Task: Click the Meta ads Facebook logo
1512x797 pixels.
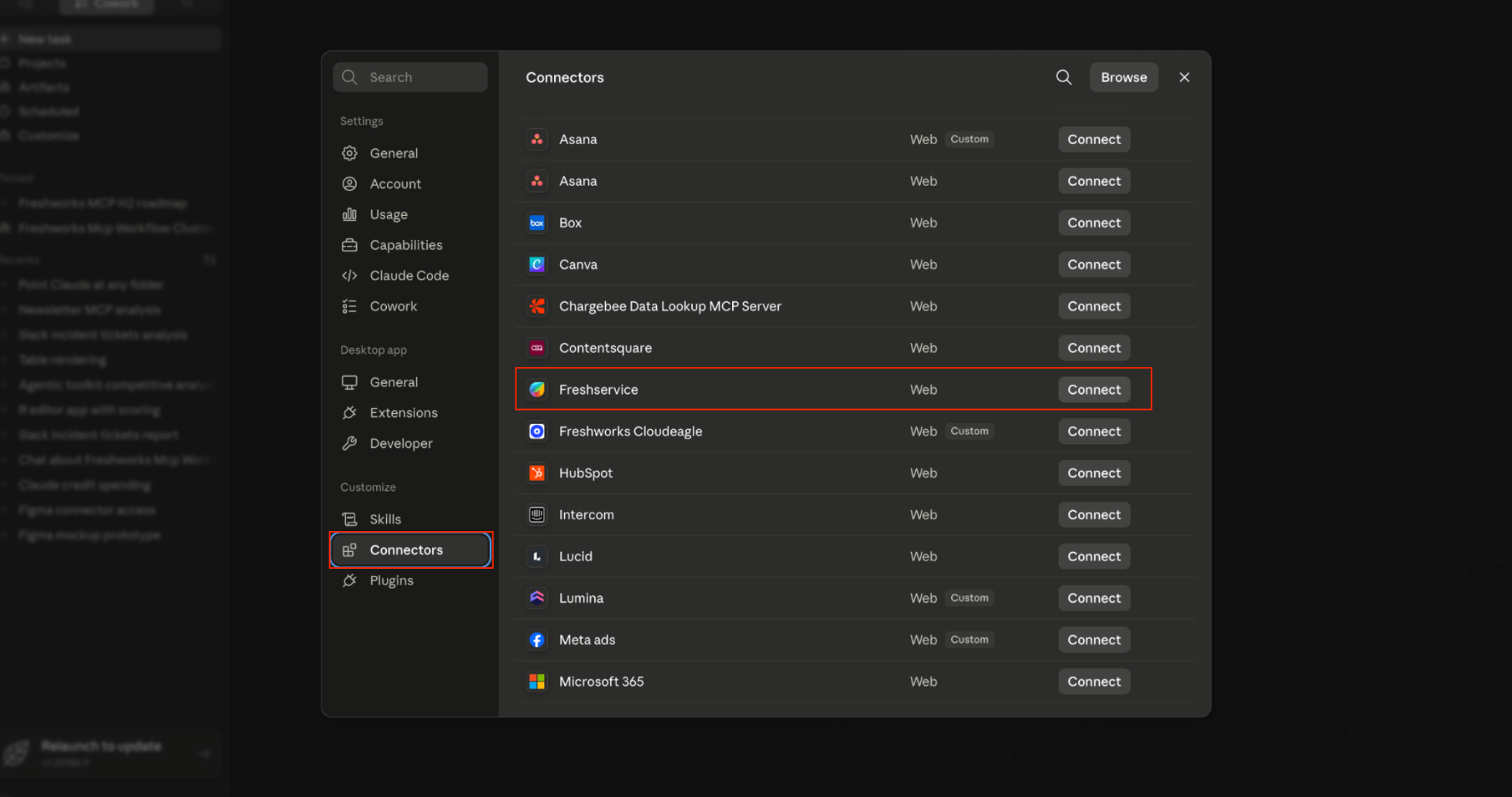Action: click(x=537, y=640)
